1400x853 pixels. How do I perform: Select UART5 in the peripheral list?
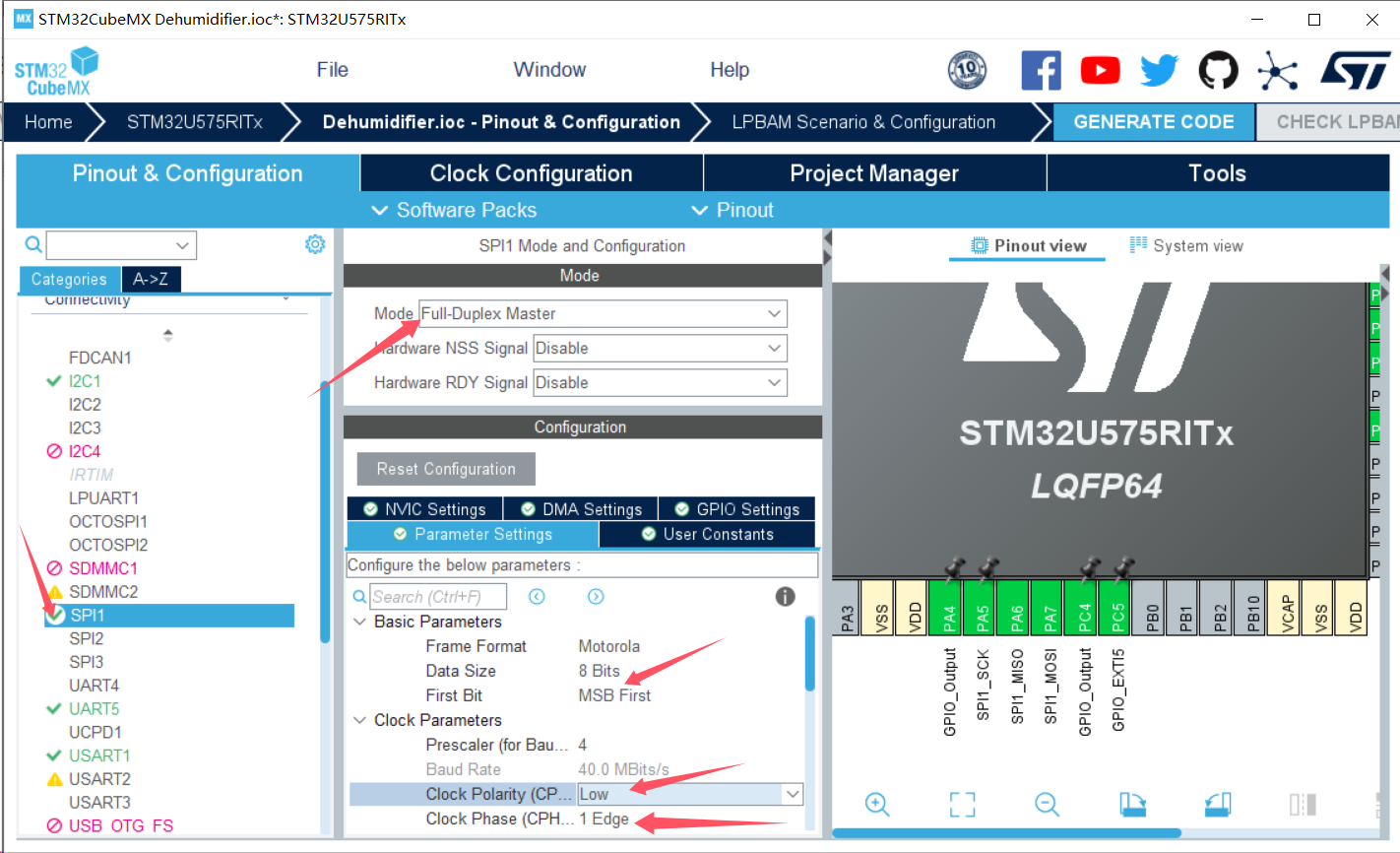click(x=94, y=708)
